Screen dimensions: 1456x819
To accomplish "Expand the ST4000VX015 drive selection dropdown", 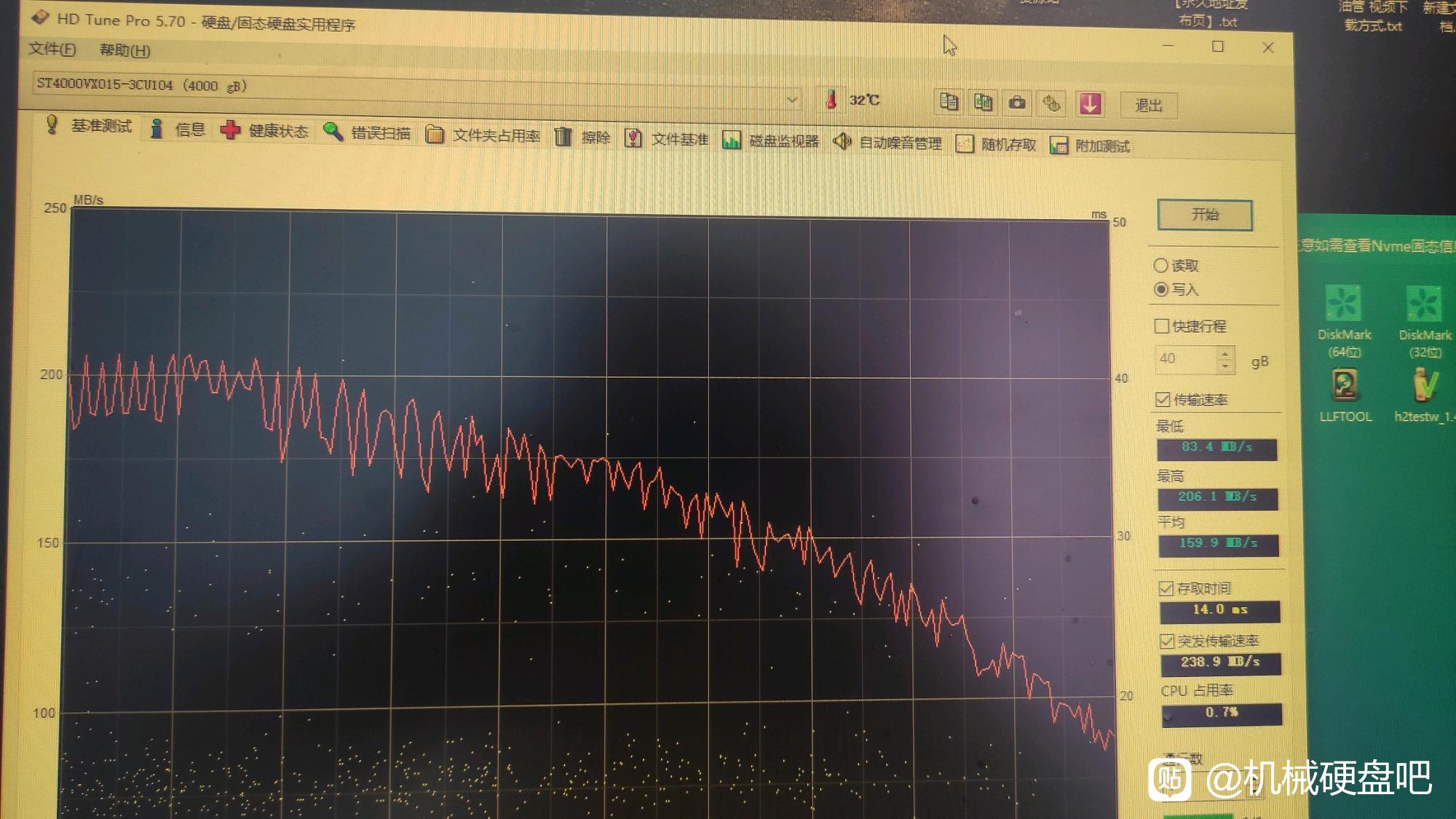I will 792,99.
